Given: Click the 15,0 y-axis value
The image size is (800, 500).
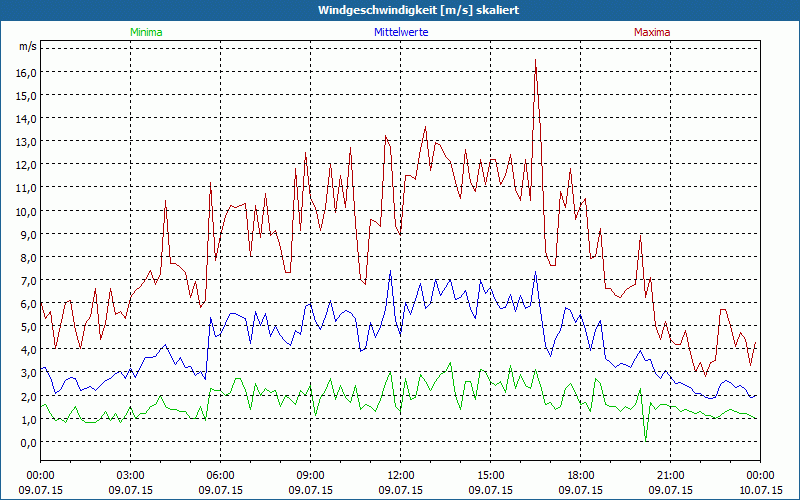Looking at the screenshot, I should 28,95.
